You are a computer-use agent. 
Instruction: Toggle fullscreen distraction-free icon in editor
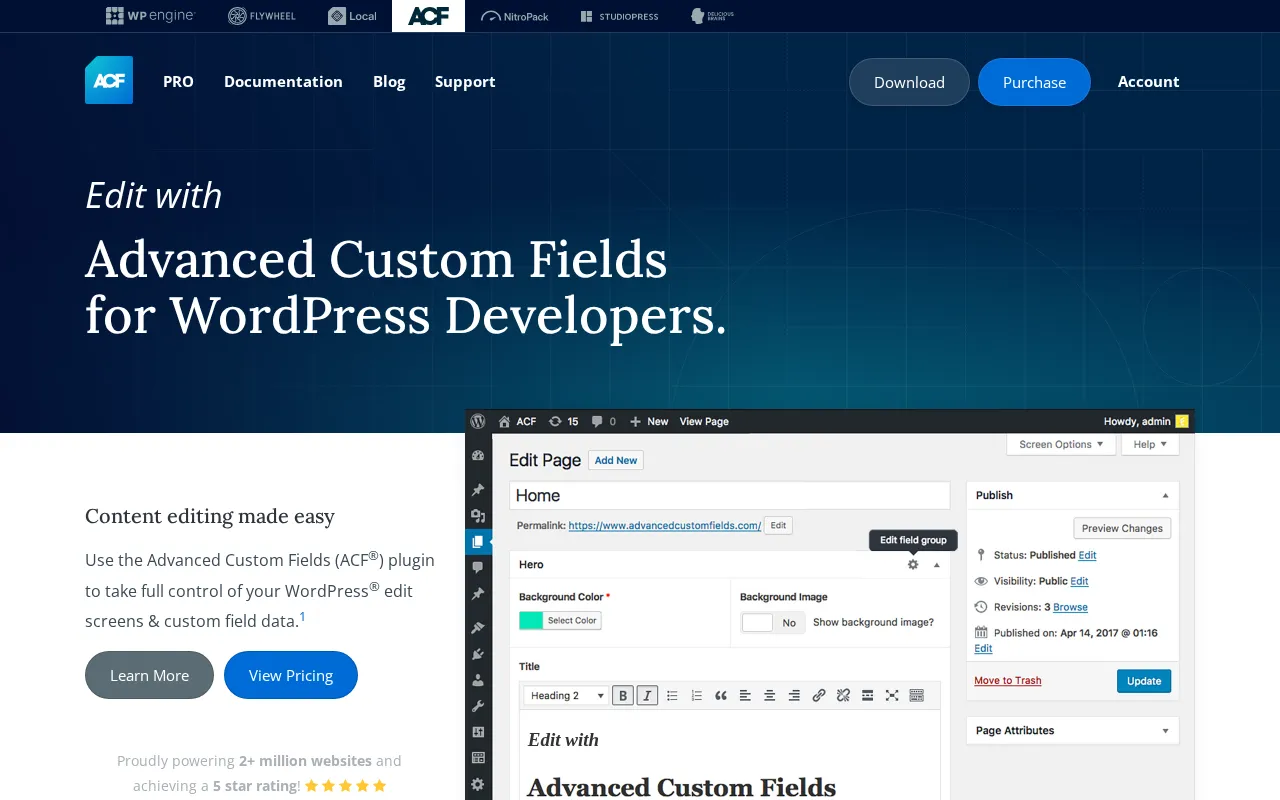pyautogui.click(x=892, y=695)
